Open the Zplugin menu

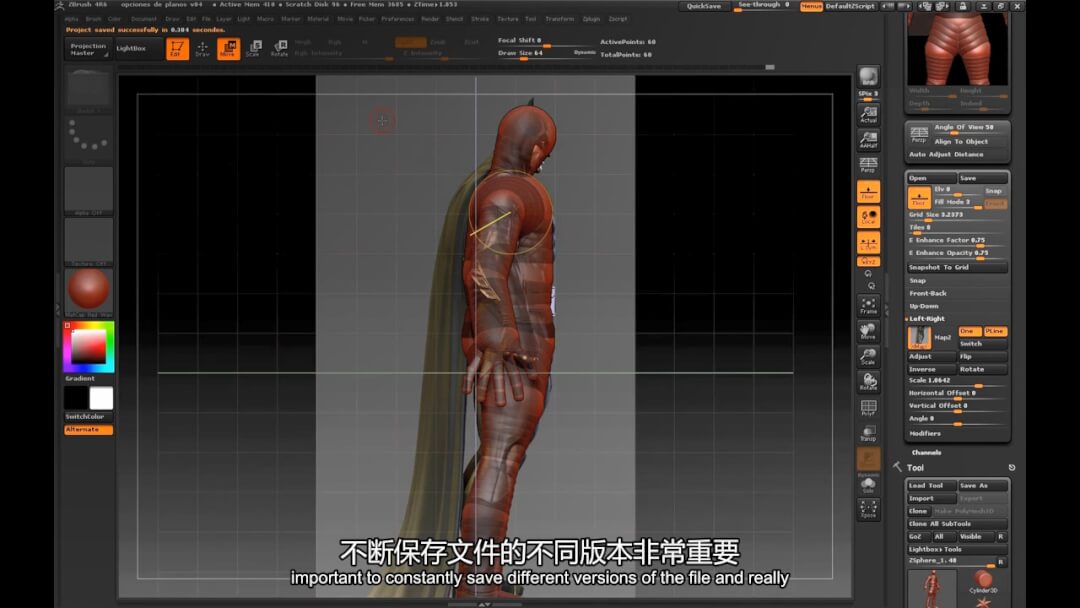[592, 19]
